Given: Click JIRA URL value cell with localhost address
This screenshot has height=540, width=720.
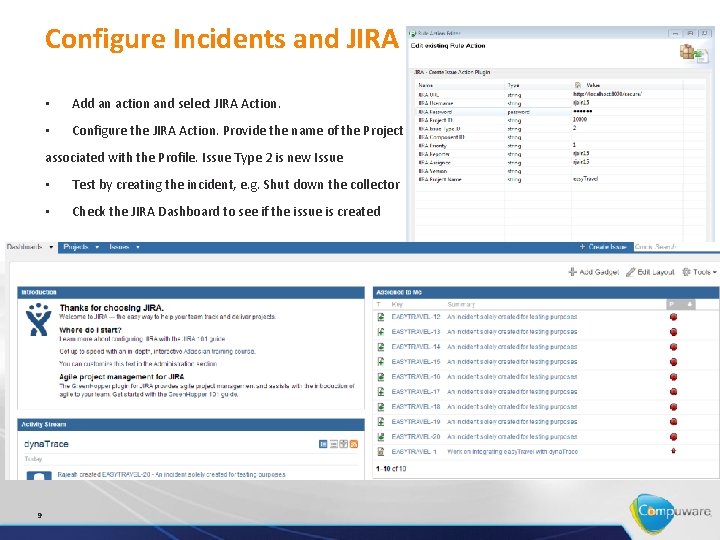Looking at the screenshot, I should click(607, 94).
